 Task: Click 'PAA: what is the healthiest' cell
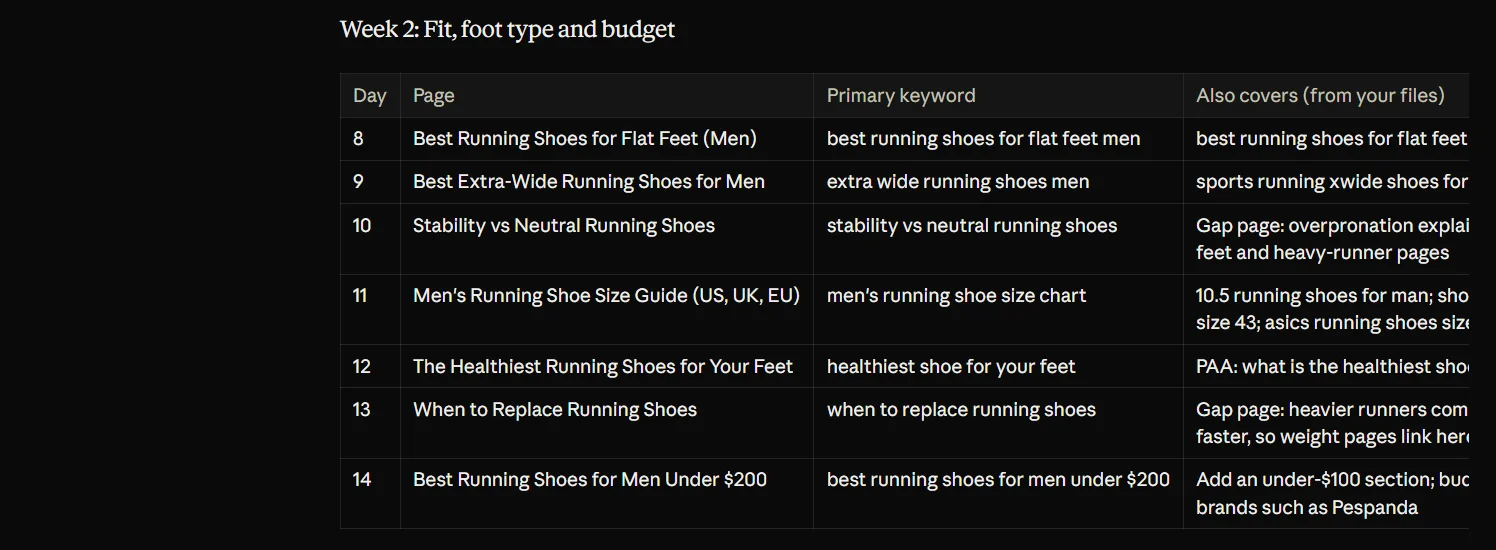1326,366
